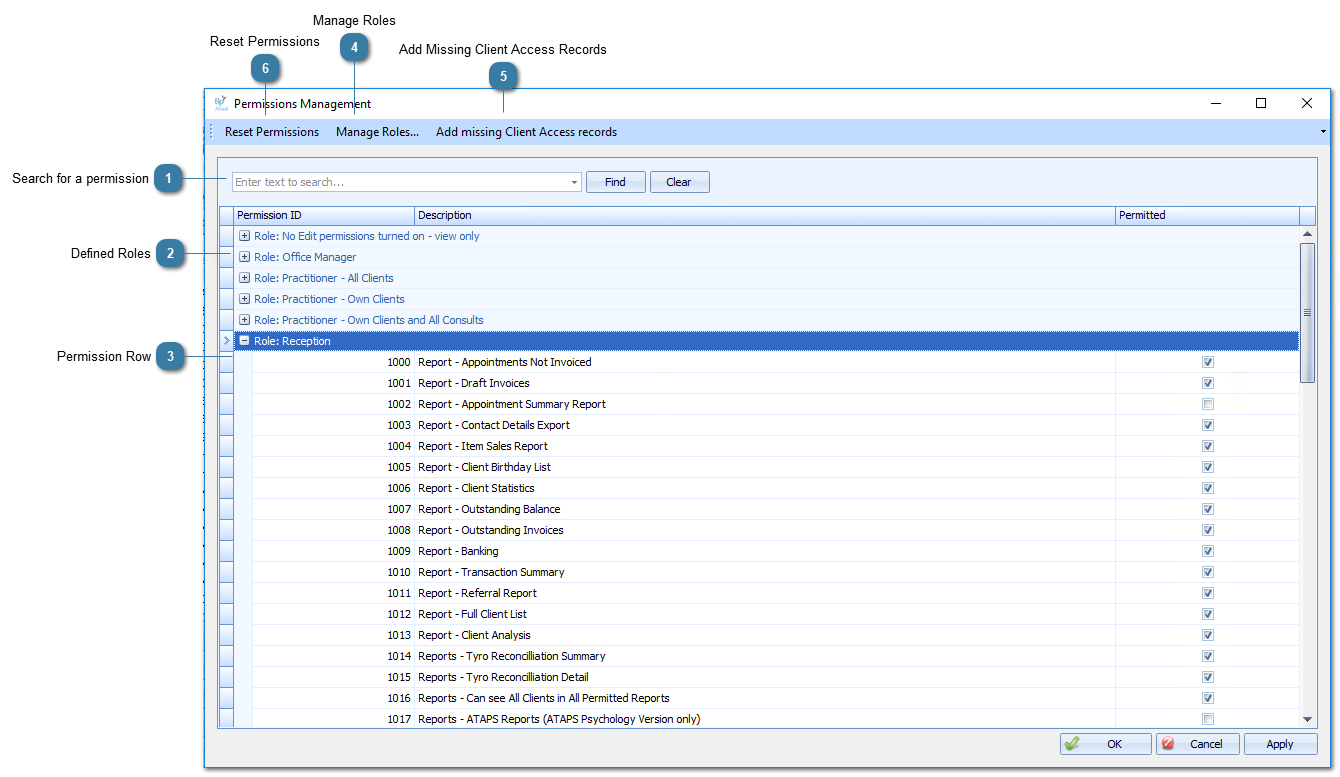Open the search box dropdown arrow
The height and width of the screenshot is (777, 1340).
tap(574, 182)
